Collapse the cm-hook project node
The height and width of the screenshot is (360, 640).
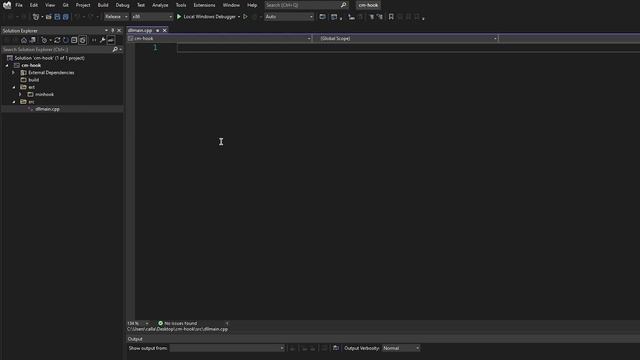pyautogui.click(x=7, y=65)
